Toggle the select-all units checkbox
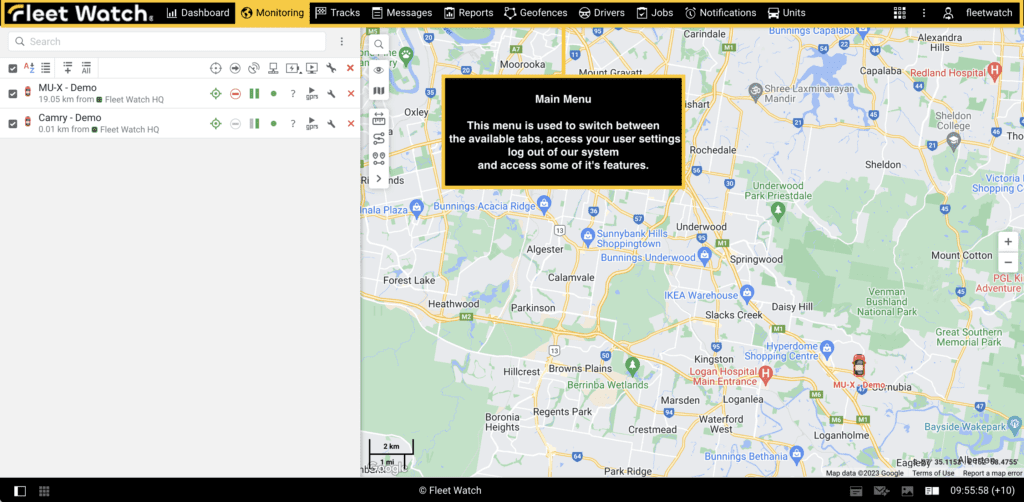Viewport: 1024px width, 502px height. pos(13,68)
